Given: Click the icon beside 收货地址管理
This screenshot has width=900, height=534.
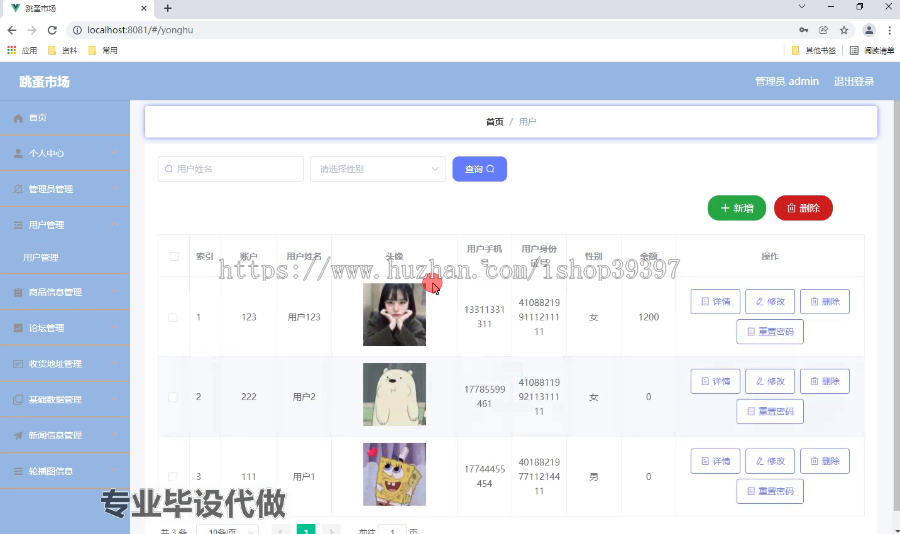Looking at the screenshot, I should click(18, 364).
